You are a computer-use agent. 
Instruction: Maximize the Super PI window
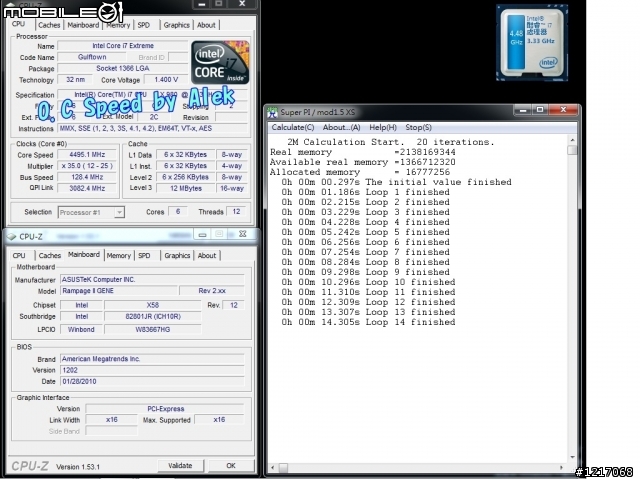coord(540,110)
